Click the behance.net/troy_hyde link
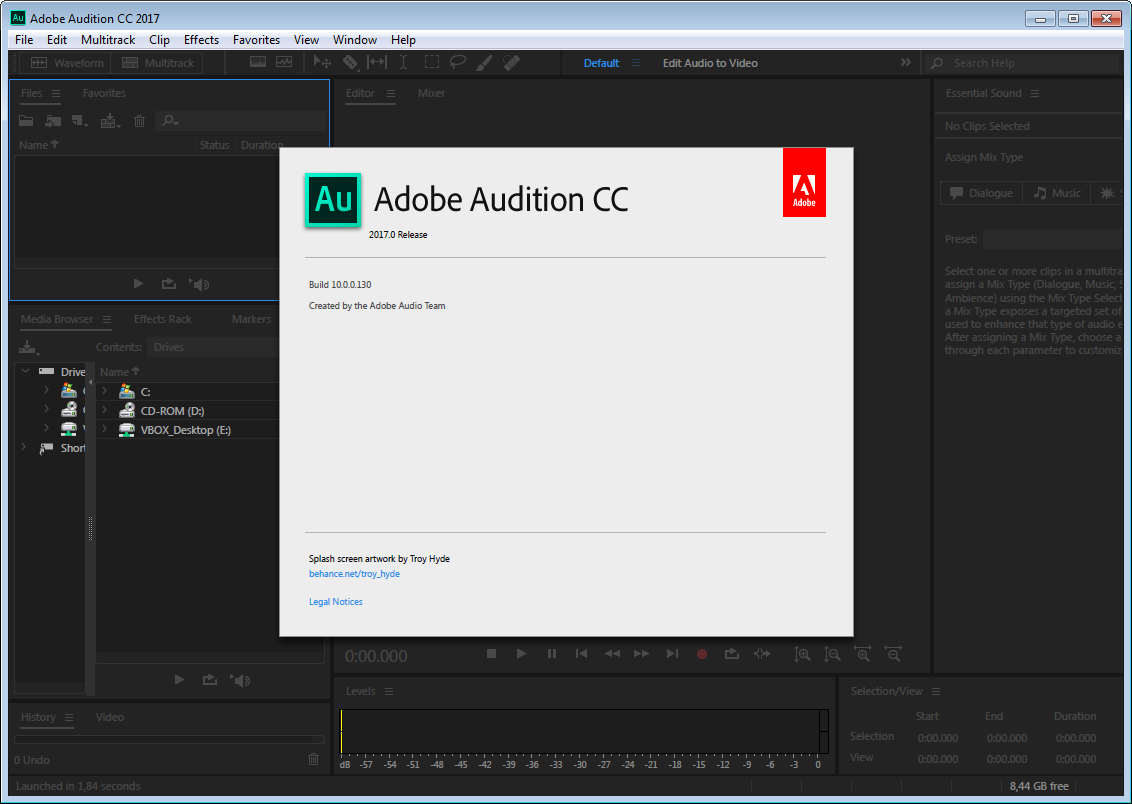The image size is (1132, 804). [354, 574]
